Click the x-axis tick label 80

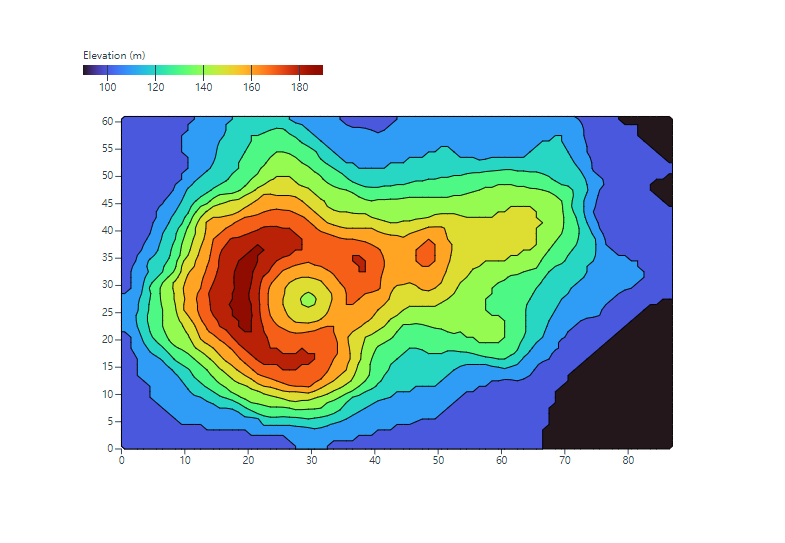pyautogui.click(x=628, y=461)
